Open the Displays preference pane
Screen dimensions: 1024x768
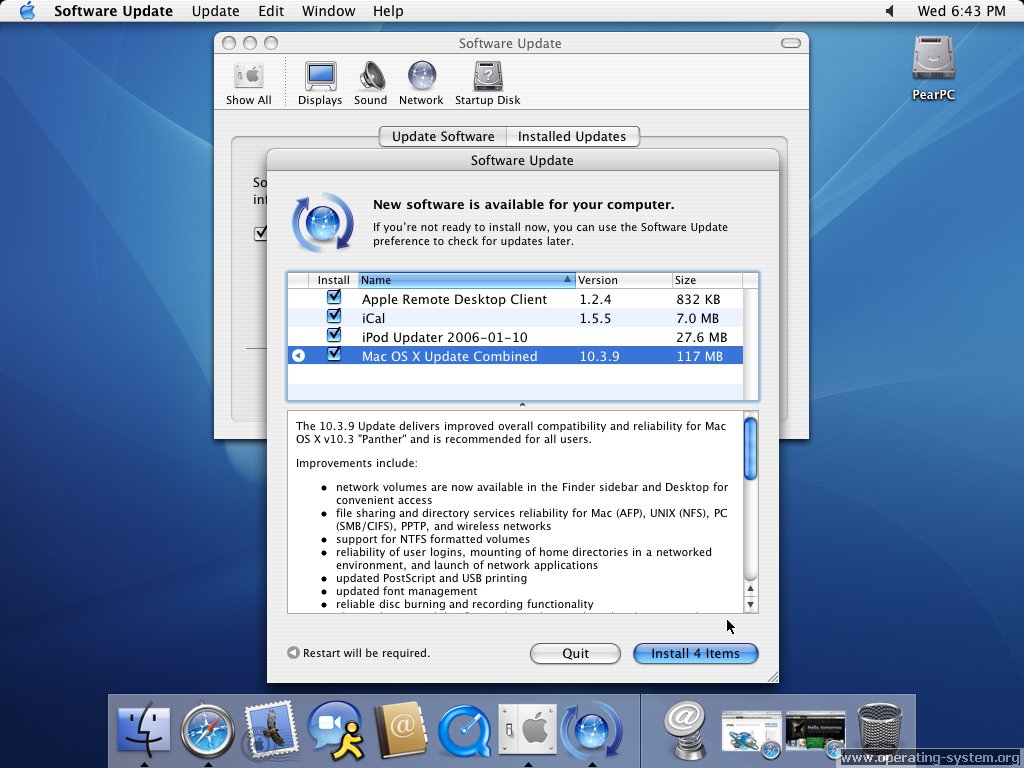pos(320,83)
